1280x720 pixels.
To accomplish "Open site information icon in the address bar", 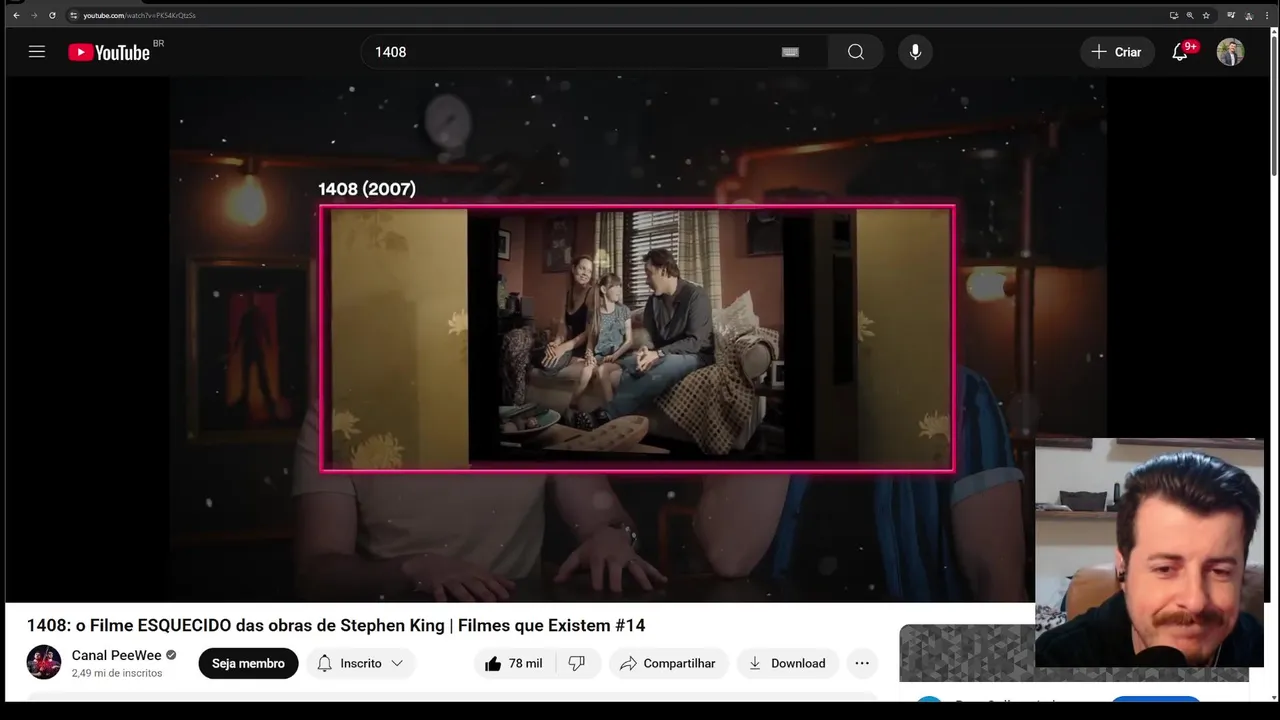I will (x=73, y=15).
